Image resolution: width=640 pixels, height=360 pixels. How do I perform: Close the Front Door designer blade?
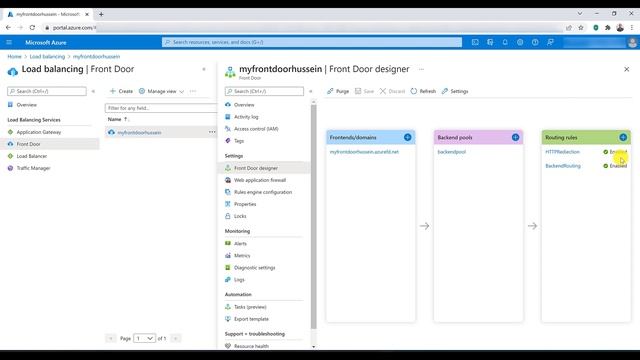click(627, 69)
